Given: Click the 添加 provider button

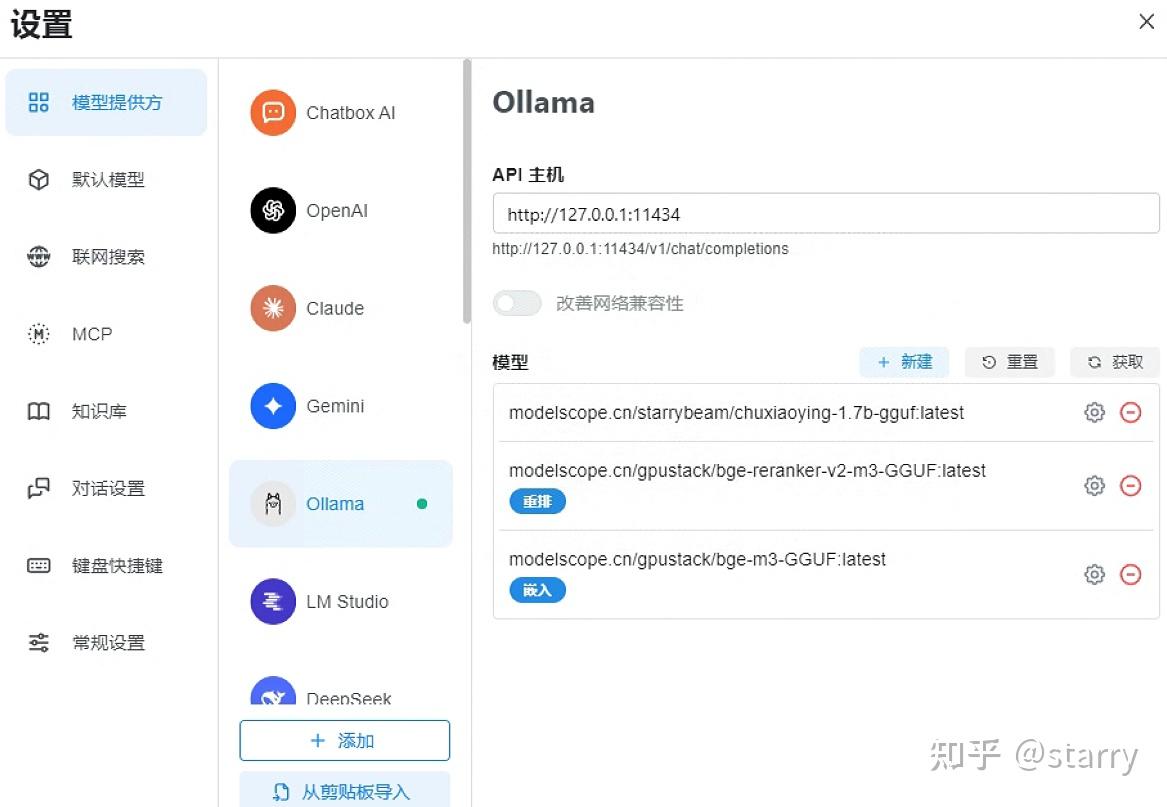Looking at the screenshot, I should pos(345,741).
